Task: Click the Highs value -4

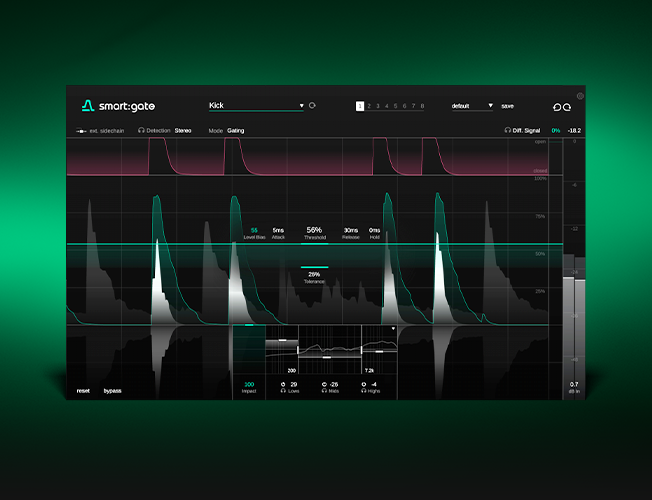Action: (373, 384)
